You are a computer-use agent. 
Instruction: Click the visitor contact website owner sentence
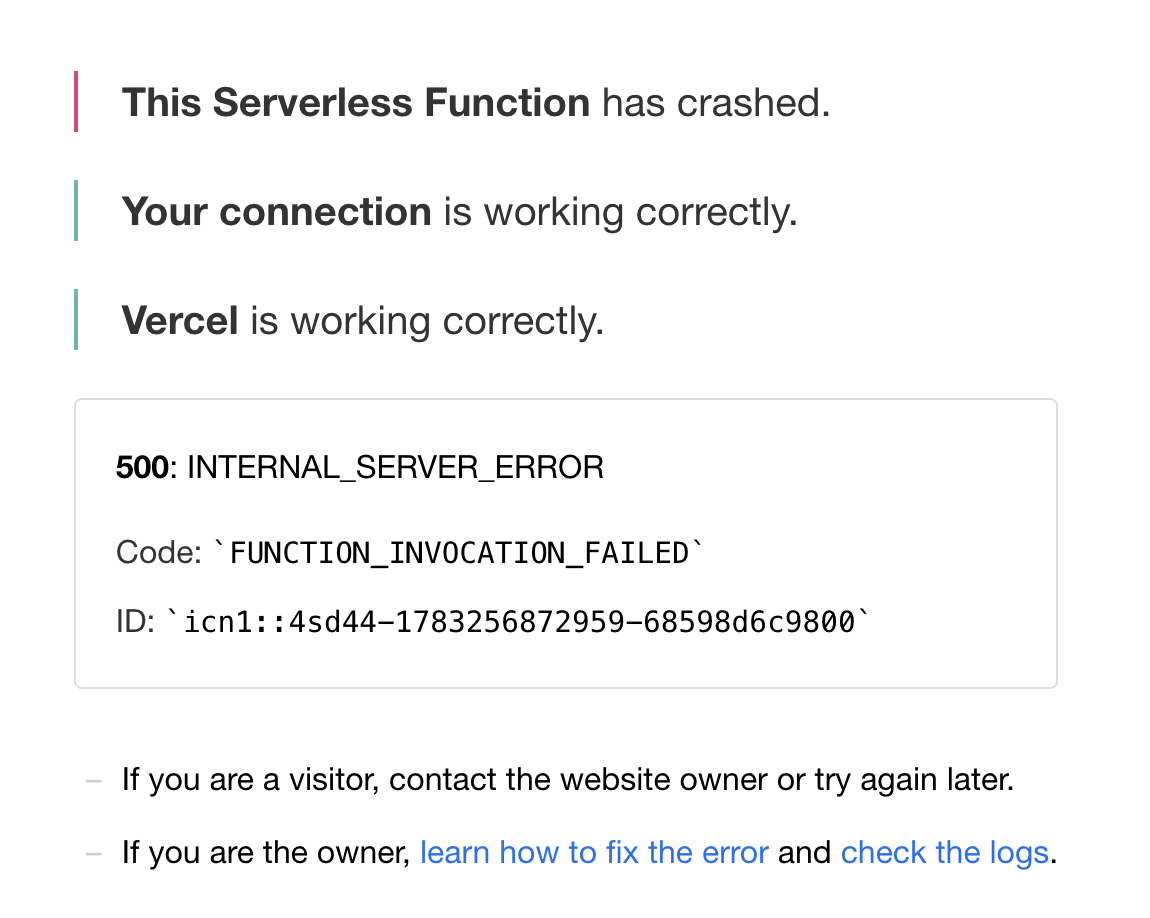tap(568, 780)
